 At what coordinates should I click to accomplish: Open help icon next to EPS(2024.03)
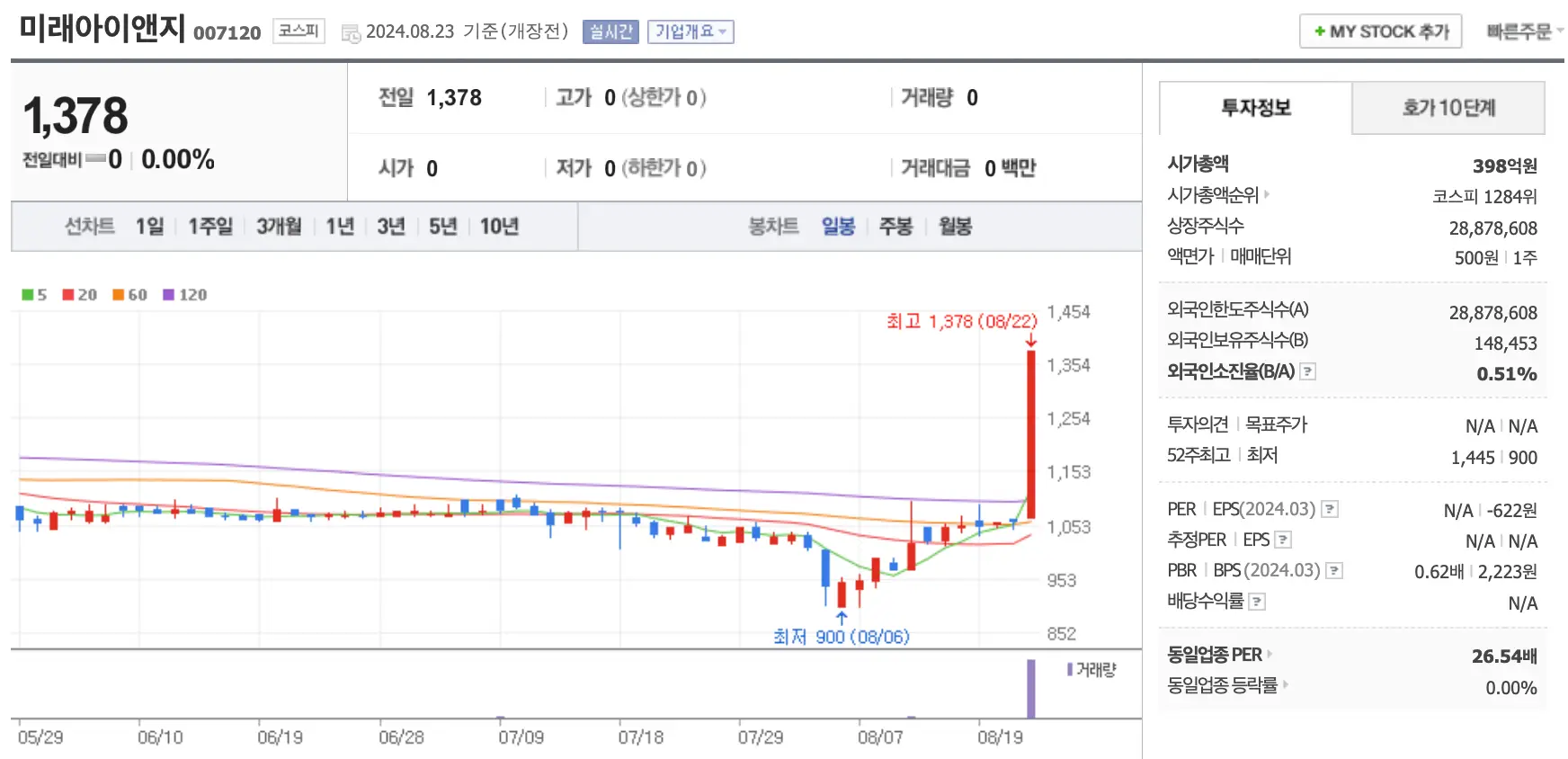pyautogui.click(x=1330, y=509)
